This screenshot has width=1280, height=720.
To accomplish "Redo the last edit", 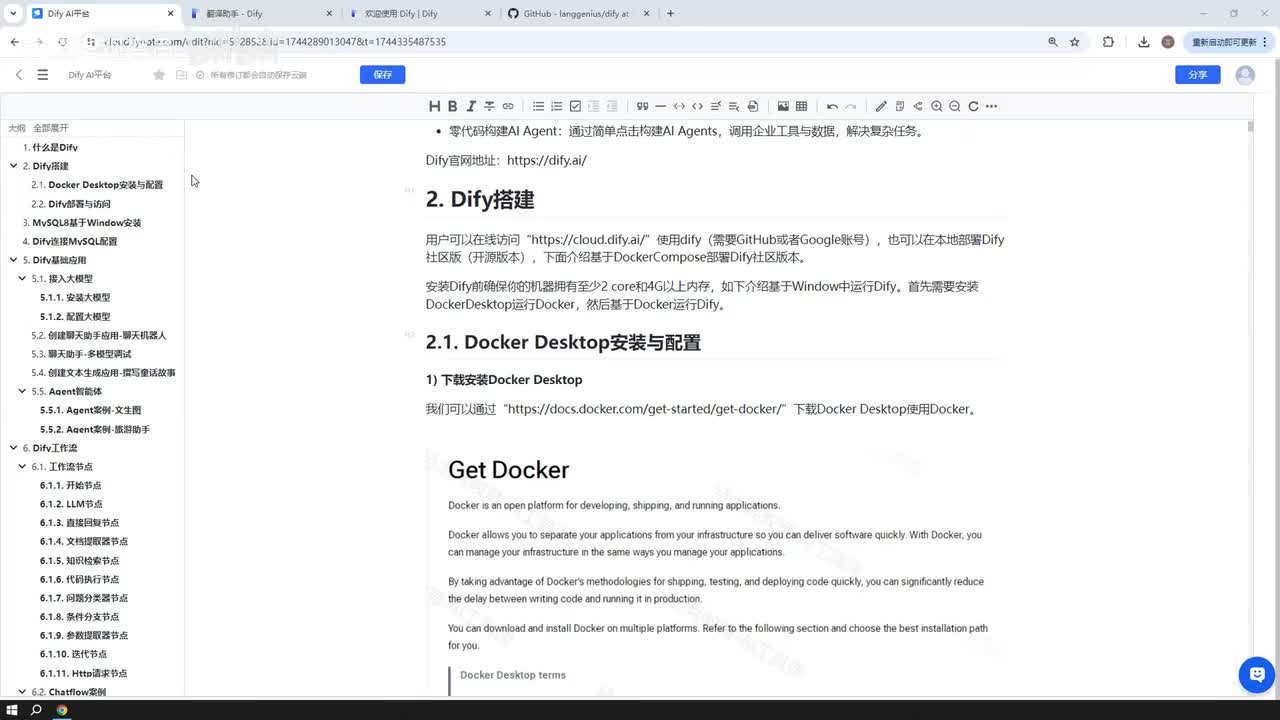I will coord(850,106).
